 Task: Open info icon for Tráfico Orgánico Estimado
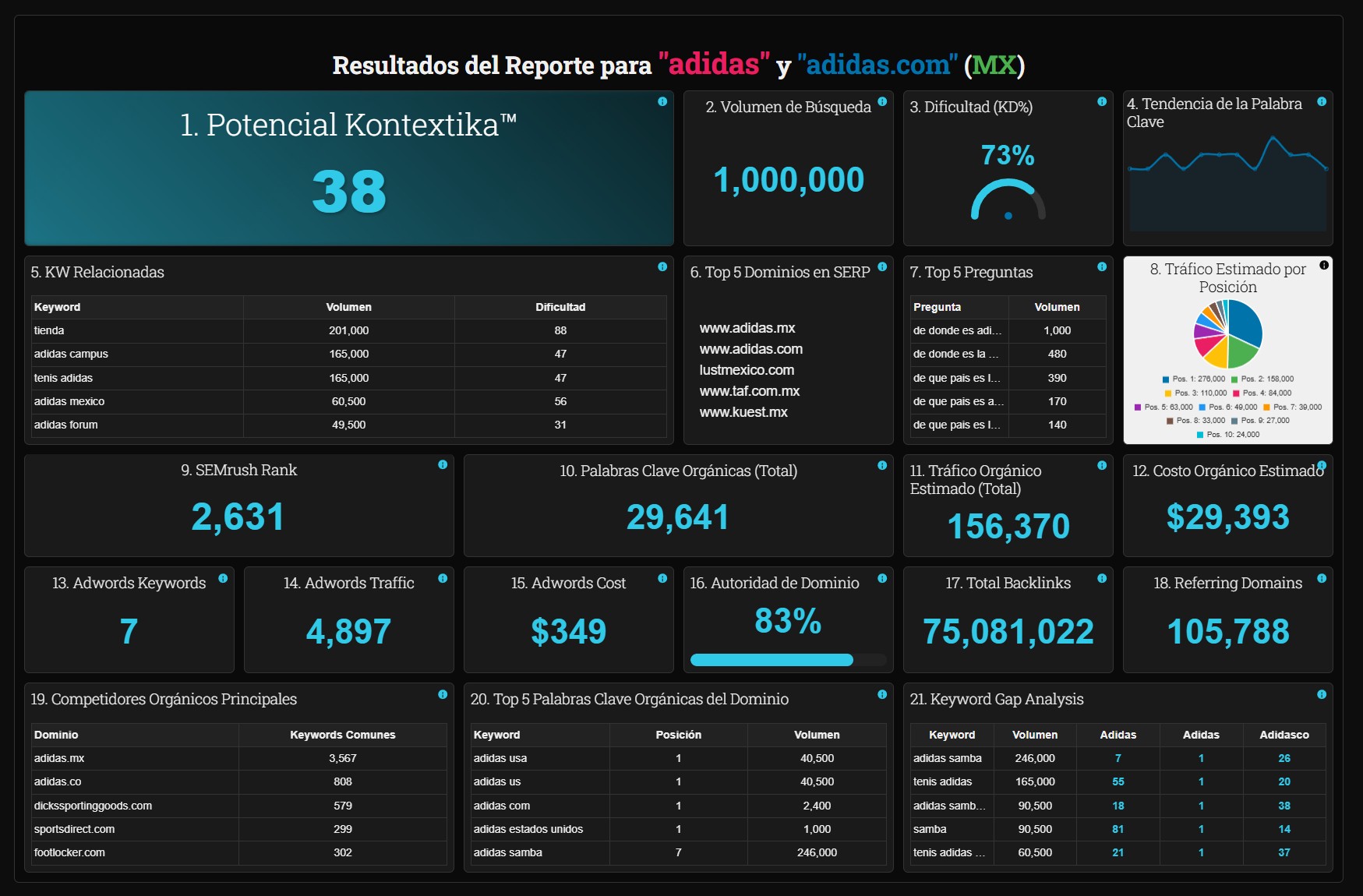point(1102,465)
